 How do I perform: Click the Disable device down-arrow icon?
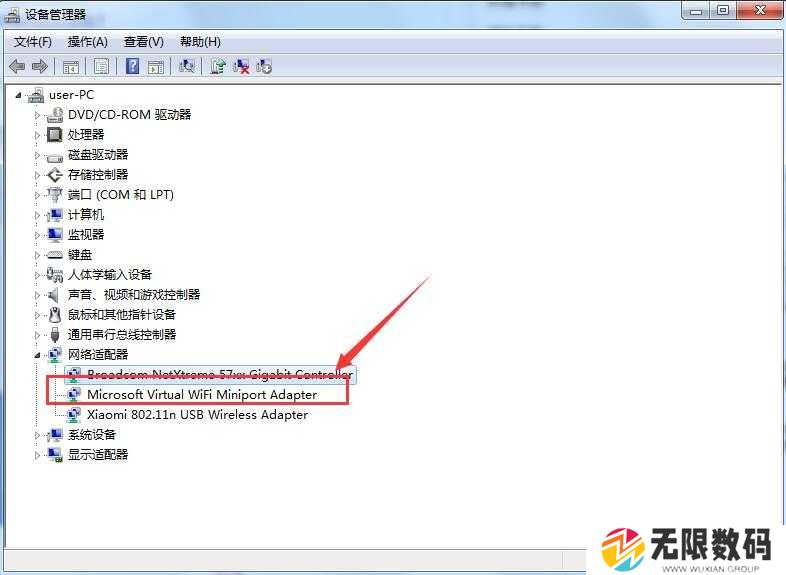click(264, 66)
